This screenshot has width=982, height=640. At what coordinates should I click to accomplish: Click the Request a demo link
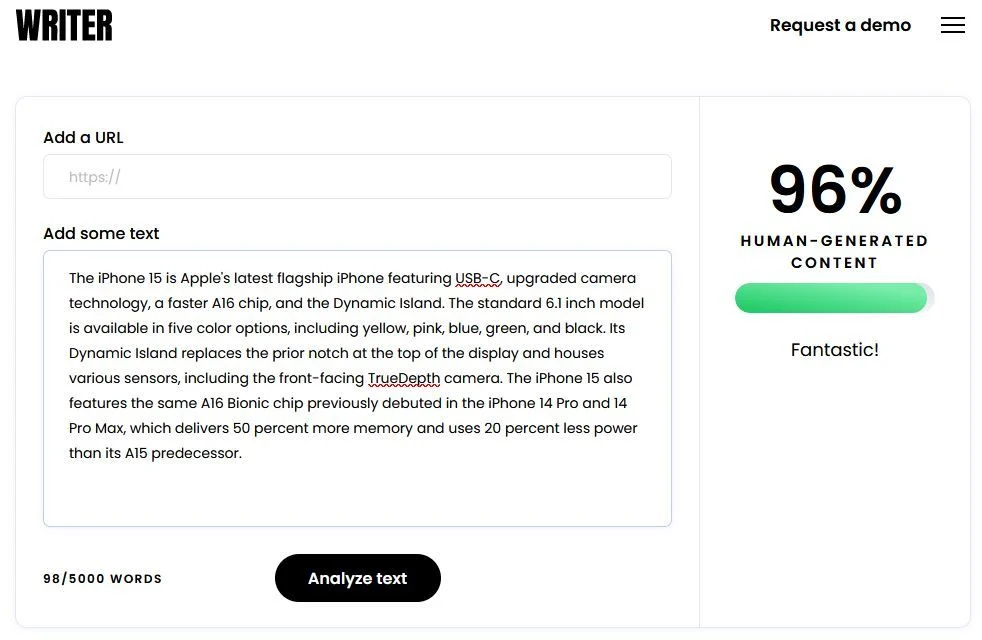[x=840, y=26]
